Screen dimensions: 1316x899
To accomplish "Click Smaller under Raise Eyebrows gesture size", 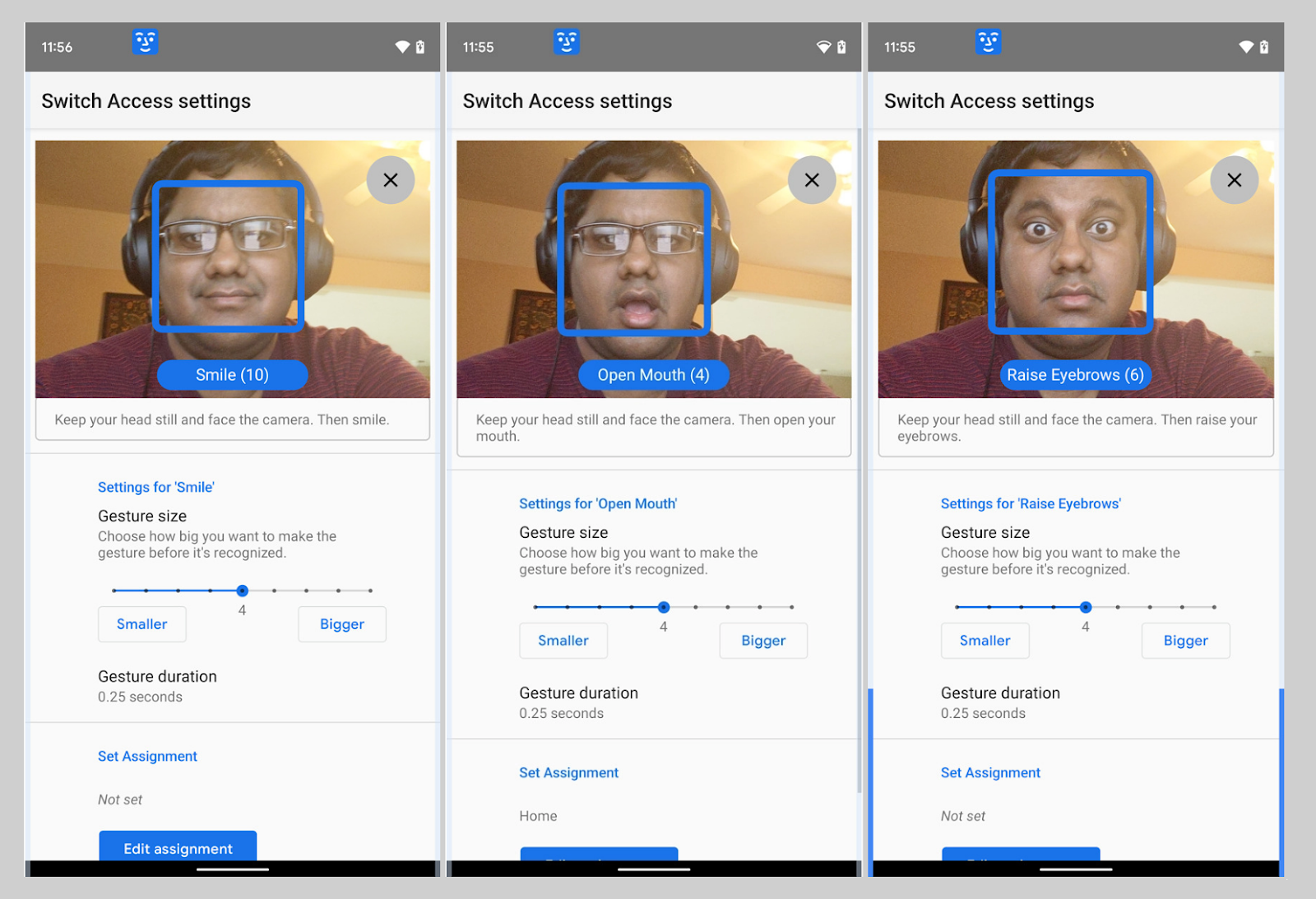I will pos(985,641).
